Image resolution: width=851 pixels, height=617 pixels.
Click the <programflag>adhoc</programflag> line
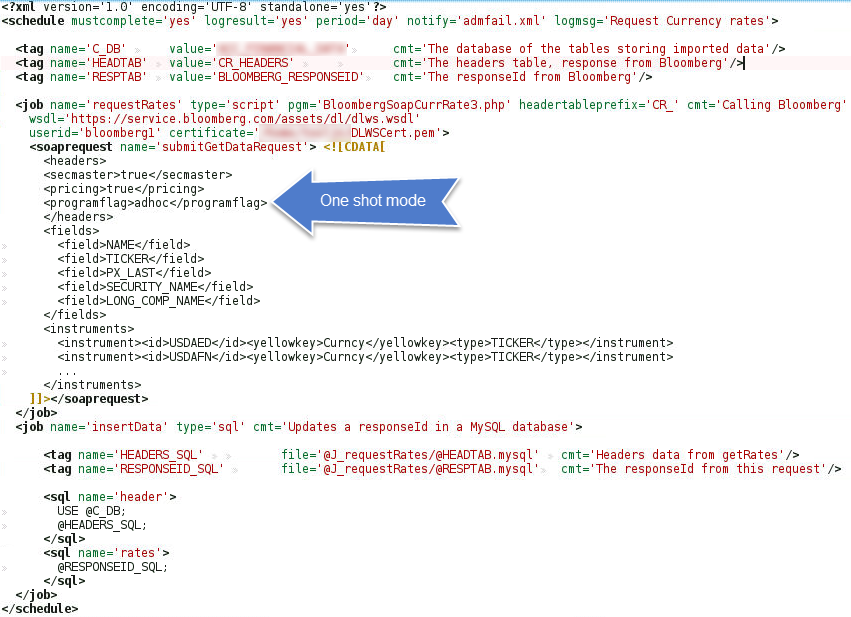(x=155, y=203)
